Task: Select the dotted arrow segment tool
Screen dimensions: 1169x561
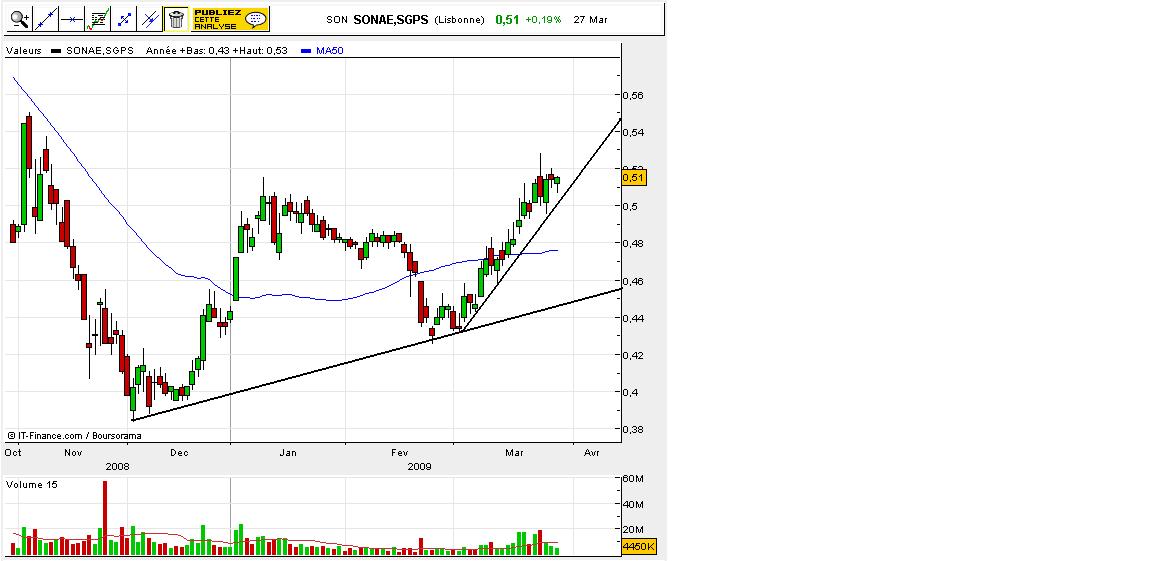Action: click(x=124, y=19)
